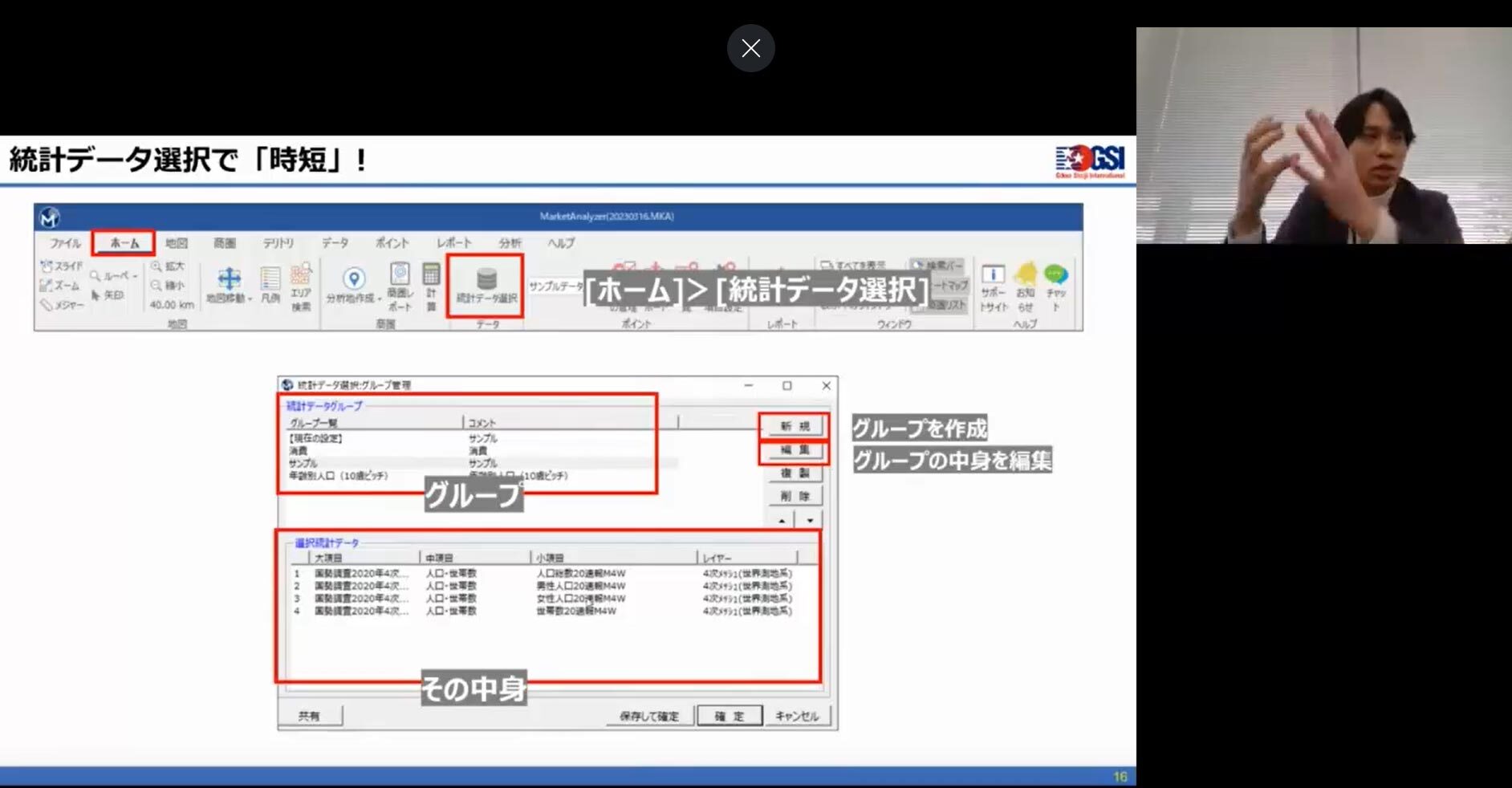Click the コメント column header
The image size is (1512, 788).
(x=571, y=423)
